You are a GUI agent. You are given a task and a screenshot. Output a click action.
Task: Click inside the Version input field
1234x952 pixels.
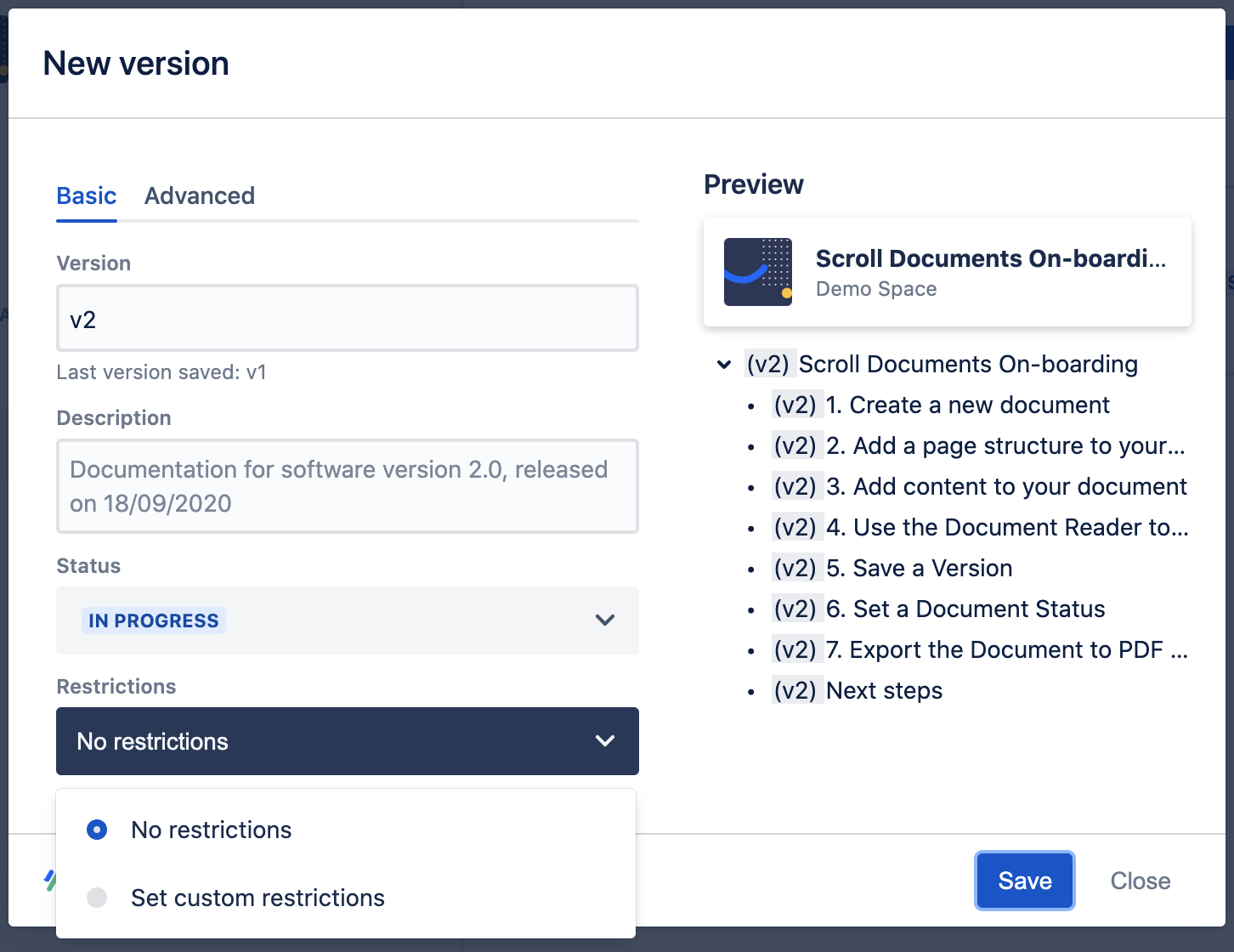pos(347,318)
